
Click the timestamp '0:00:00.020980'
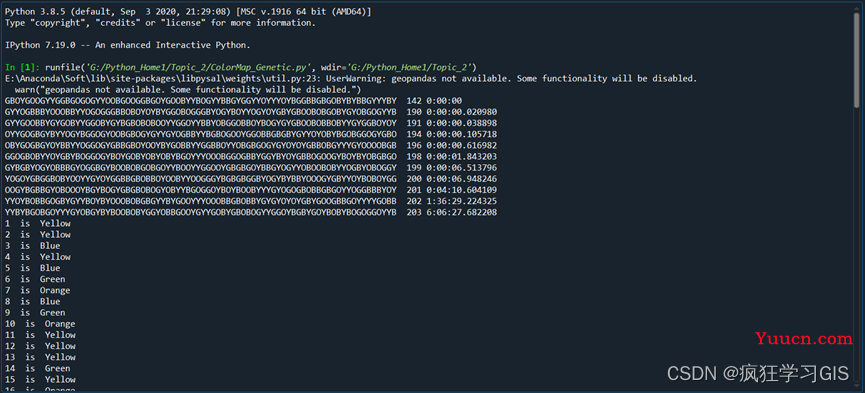click(x=462, y=112)
